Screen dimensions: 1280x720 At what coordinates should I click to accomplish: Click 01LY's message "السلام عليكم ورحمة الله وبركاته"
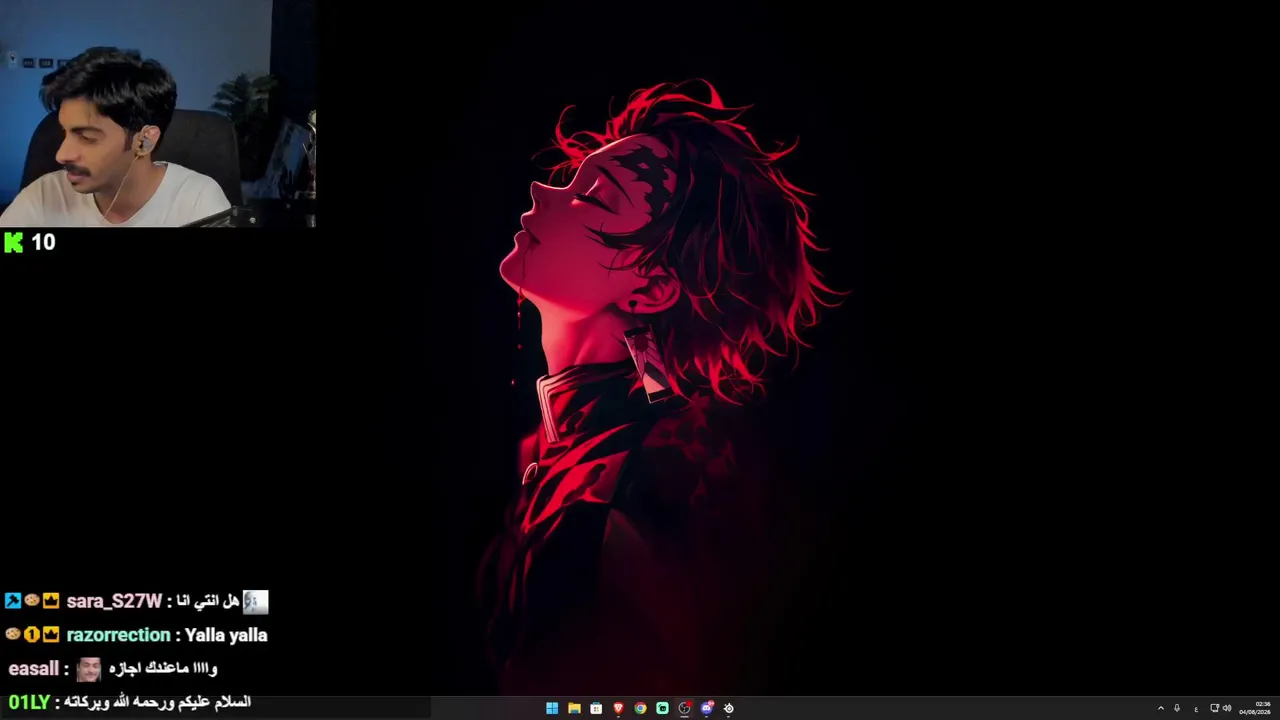158,702
